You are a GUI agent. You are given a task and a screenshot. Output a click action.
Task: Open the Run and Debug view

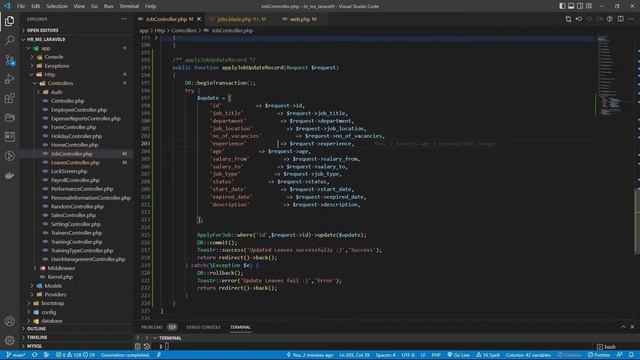pos(9,79)
